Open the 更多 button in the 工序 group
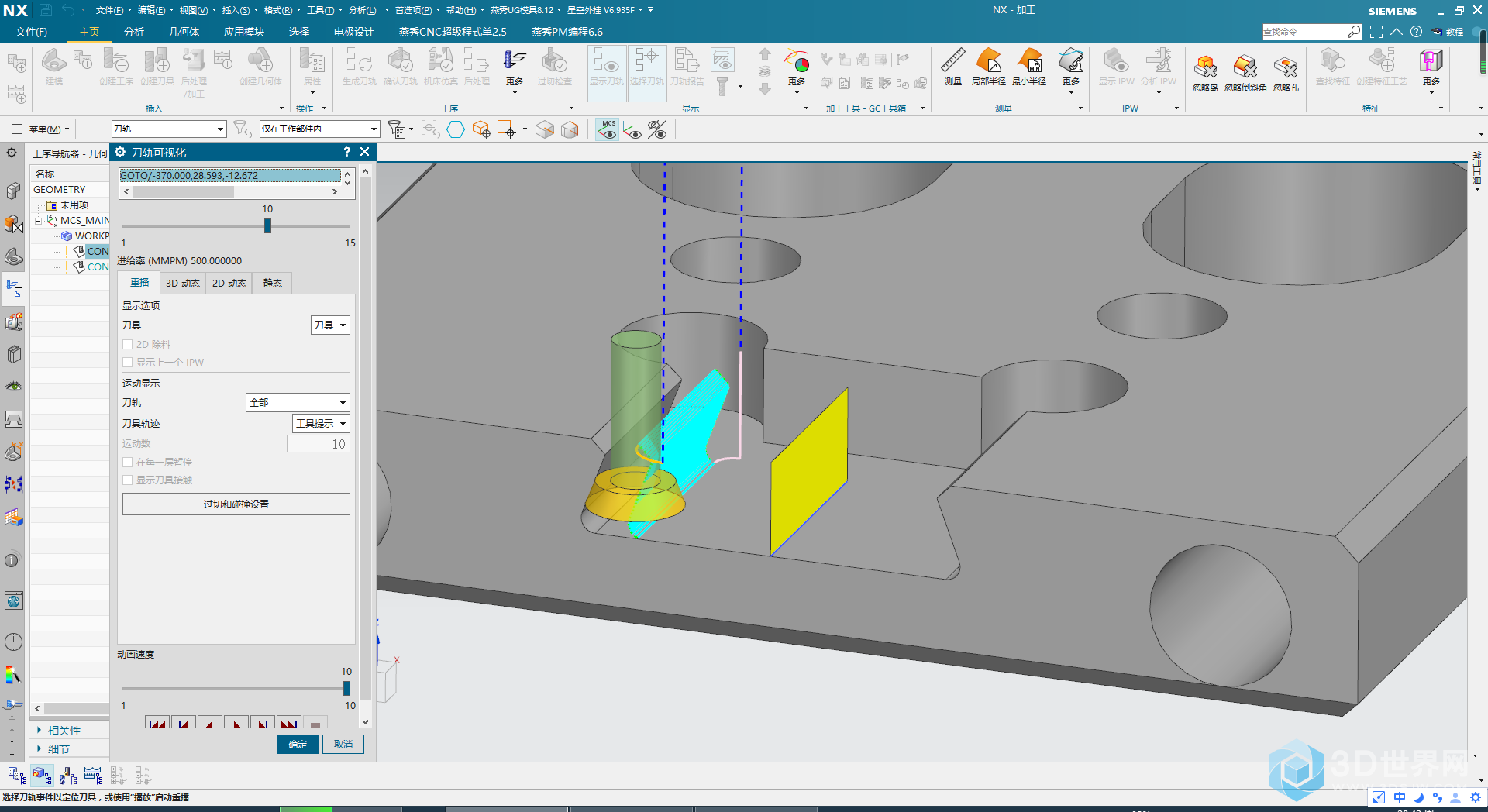 click(x=515, y=71)
